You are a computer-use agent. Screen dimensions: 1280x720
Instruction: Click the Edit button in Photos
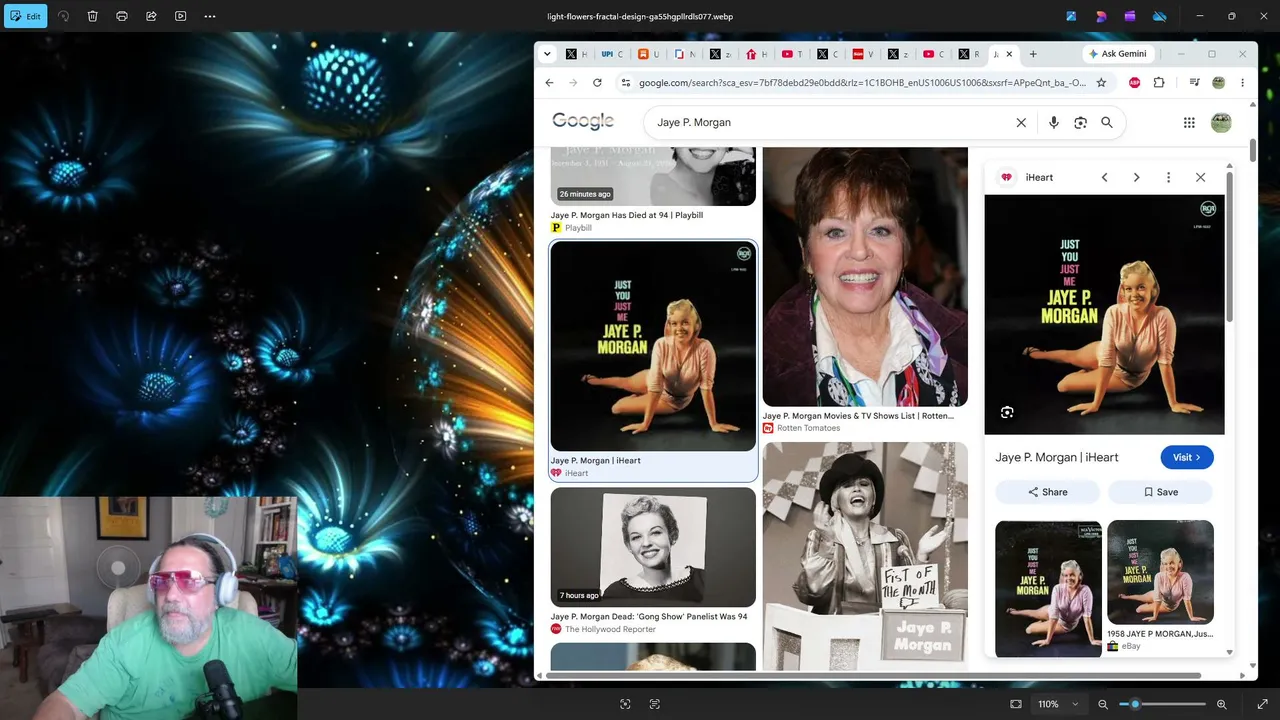click(26, 16)
